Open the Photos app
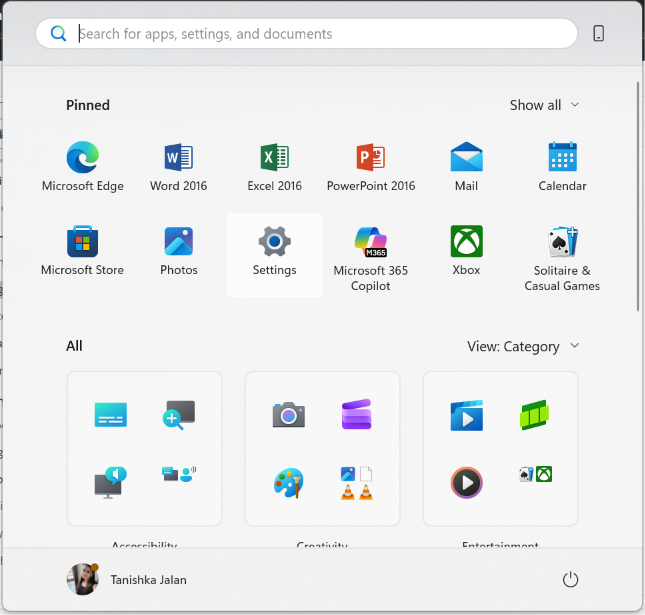This screenshot has height=615, width=645. point(179,250)
